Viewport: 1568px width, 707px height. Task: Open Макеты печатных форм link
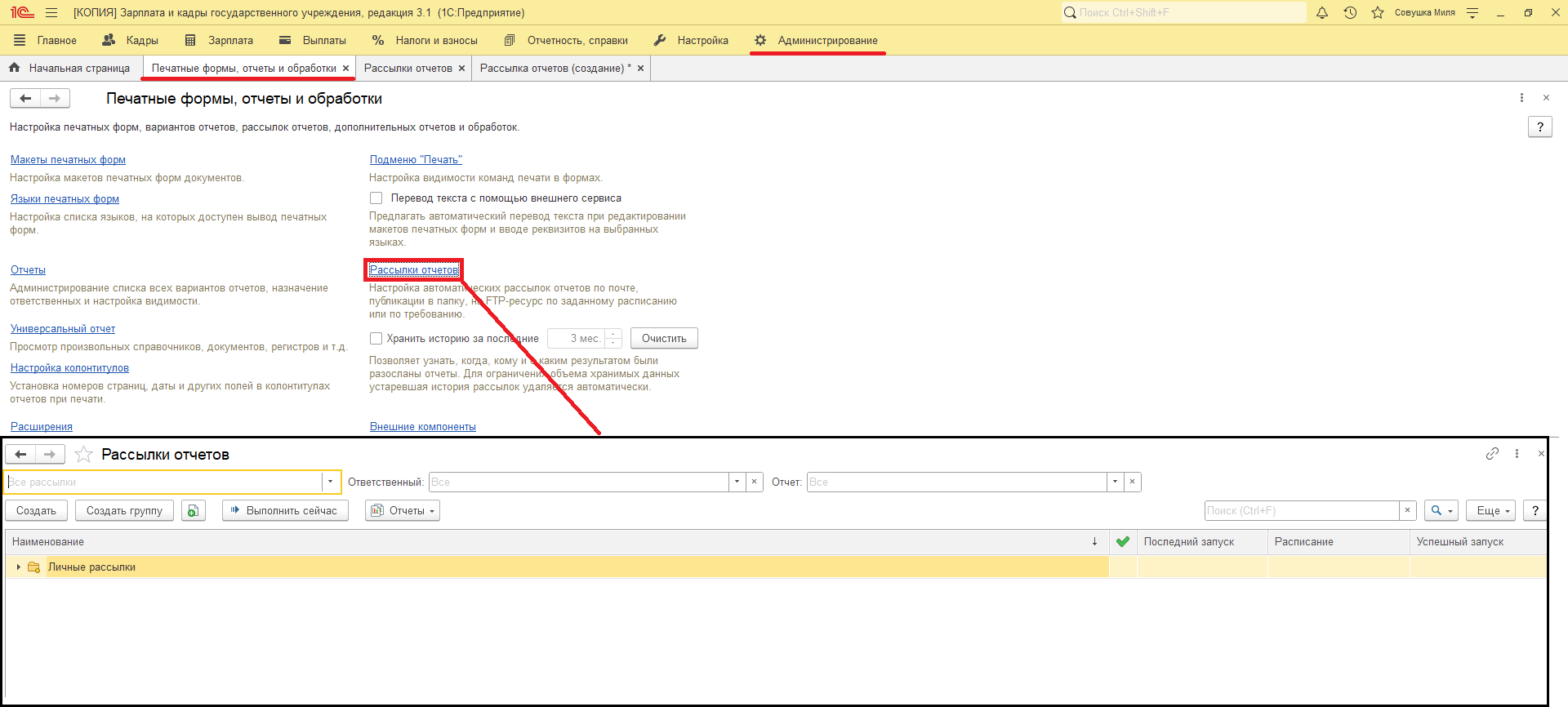(68, 160)
